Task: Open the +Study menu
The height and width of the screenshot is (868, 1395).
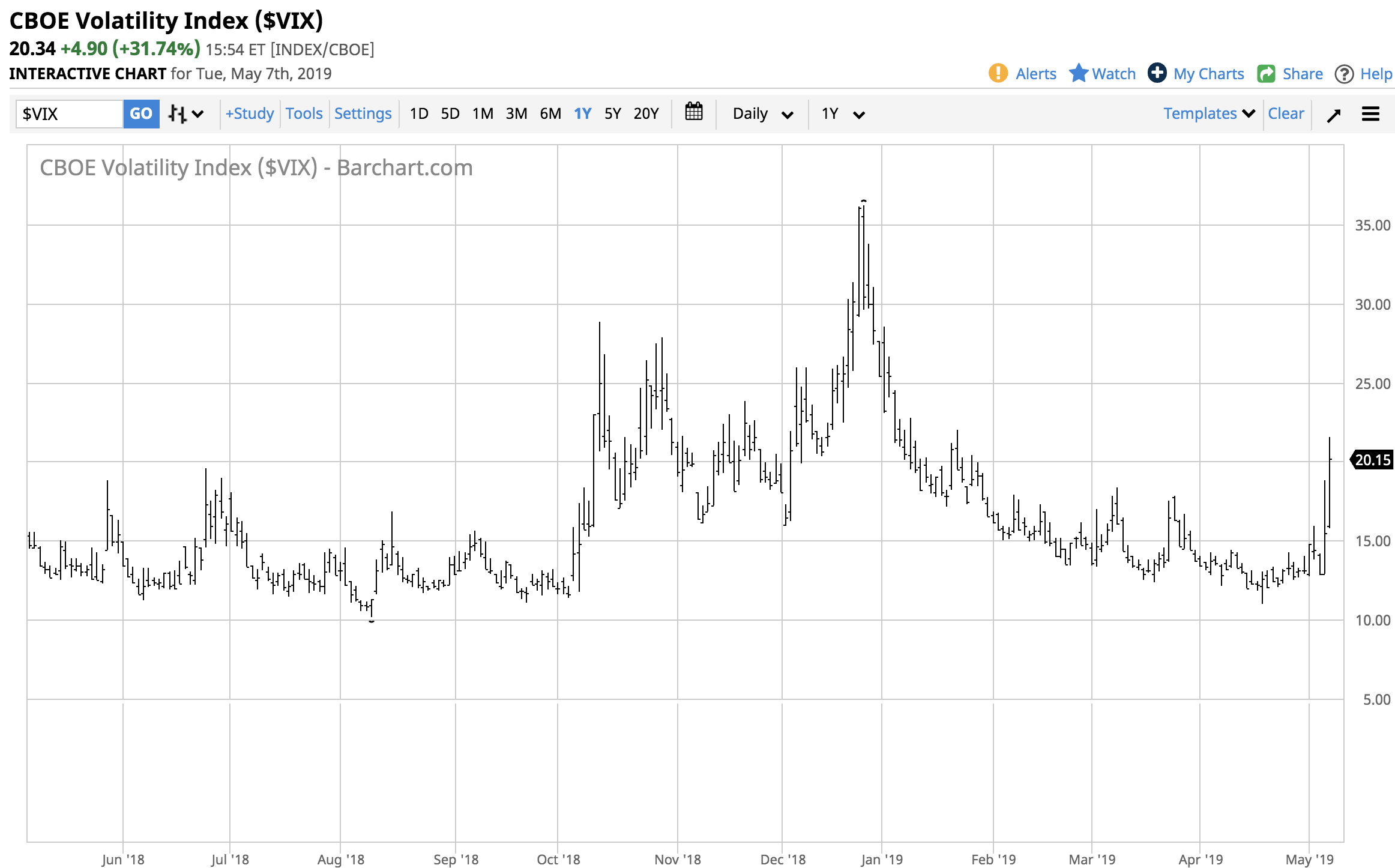Action: pyautogui.click(x=250, y=113)
